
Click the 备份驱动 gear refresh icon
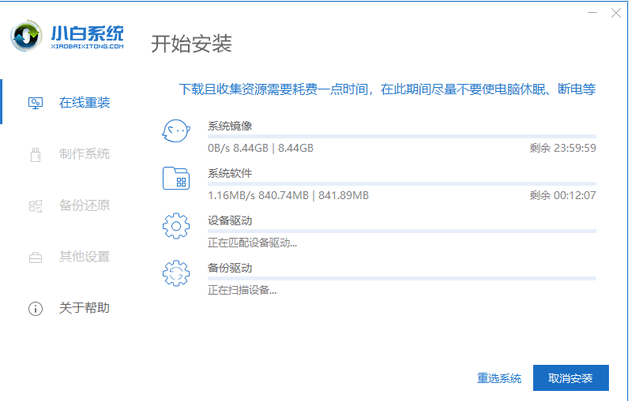[176, 273]
